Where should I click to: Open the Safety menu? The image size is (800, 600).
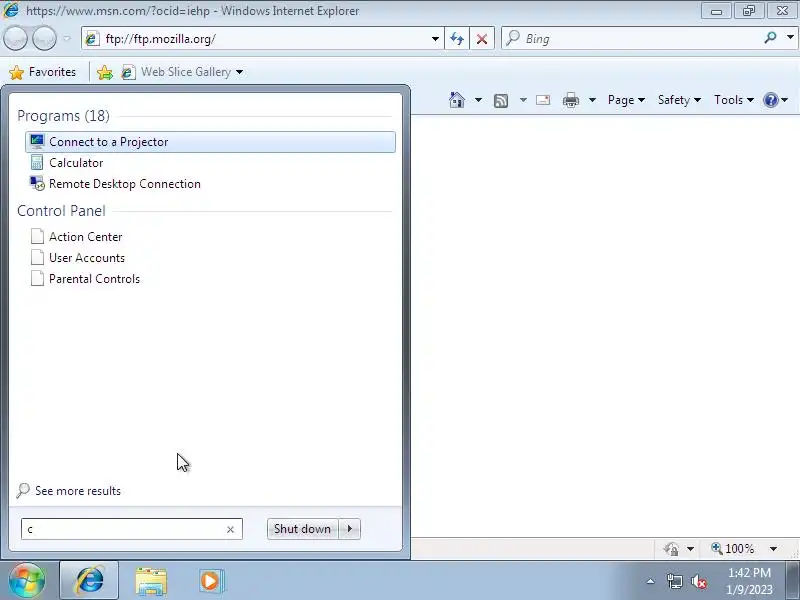coord(679,100)
